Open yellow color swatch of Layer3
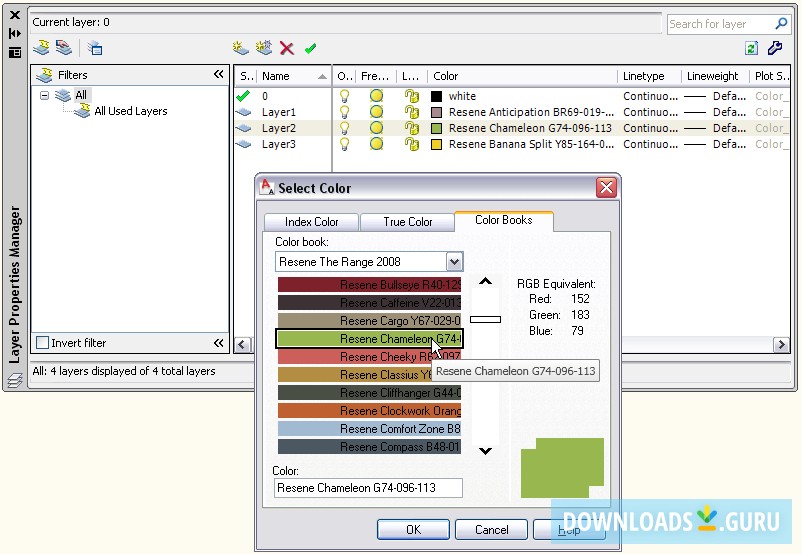The width and height of the screenshot is (802, 554). (436, 144)
